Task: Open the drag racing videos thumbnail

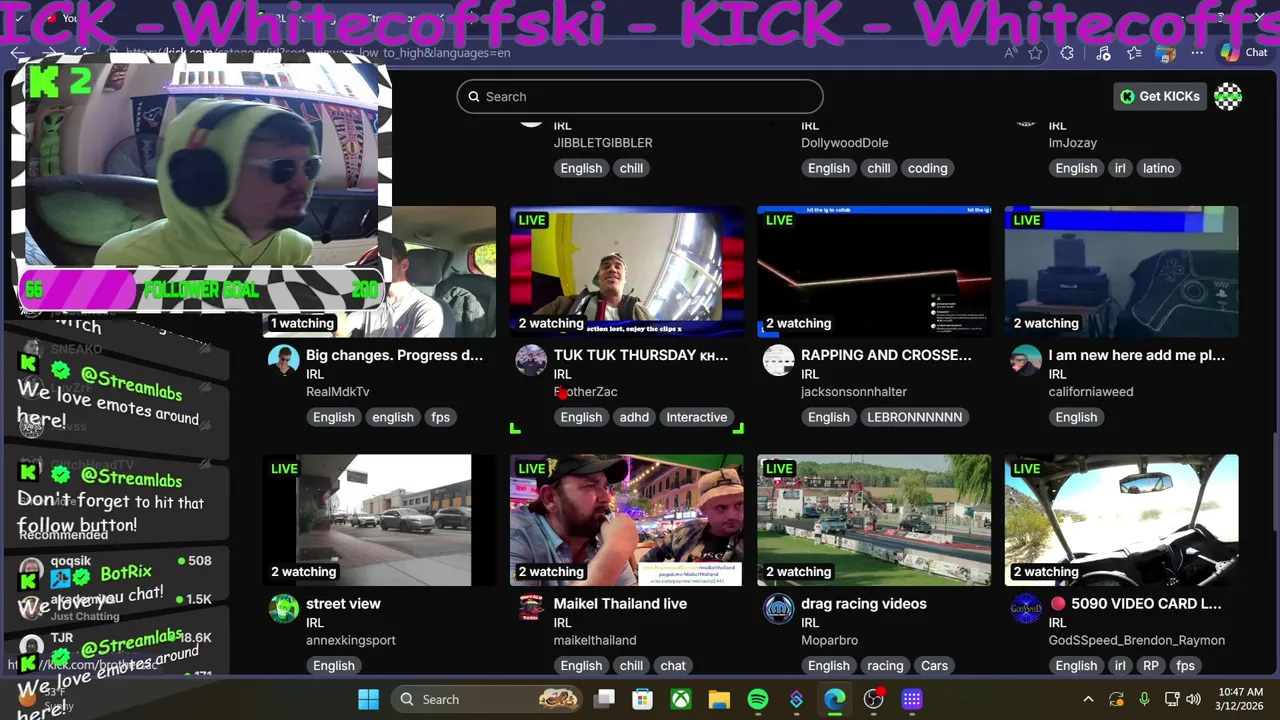Action: tap(874, 520)
